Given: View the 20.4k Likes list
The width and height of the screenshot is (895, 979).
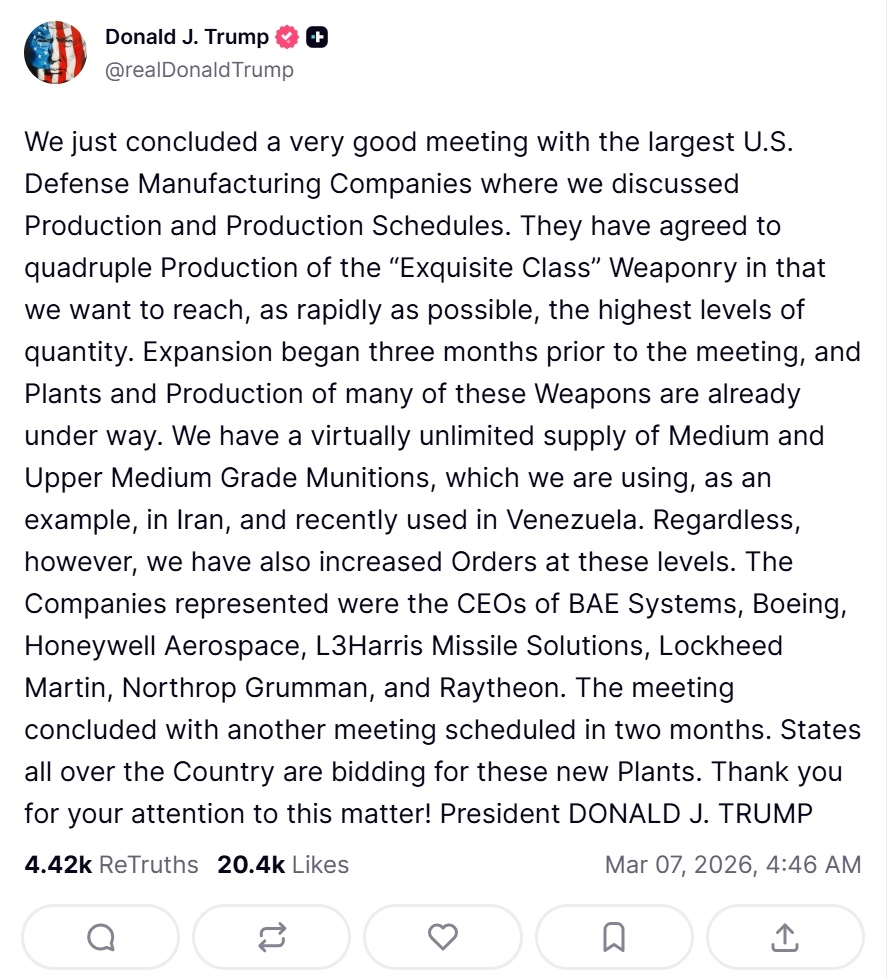Looking at the screenshot, I should [282, 864].
